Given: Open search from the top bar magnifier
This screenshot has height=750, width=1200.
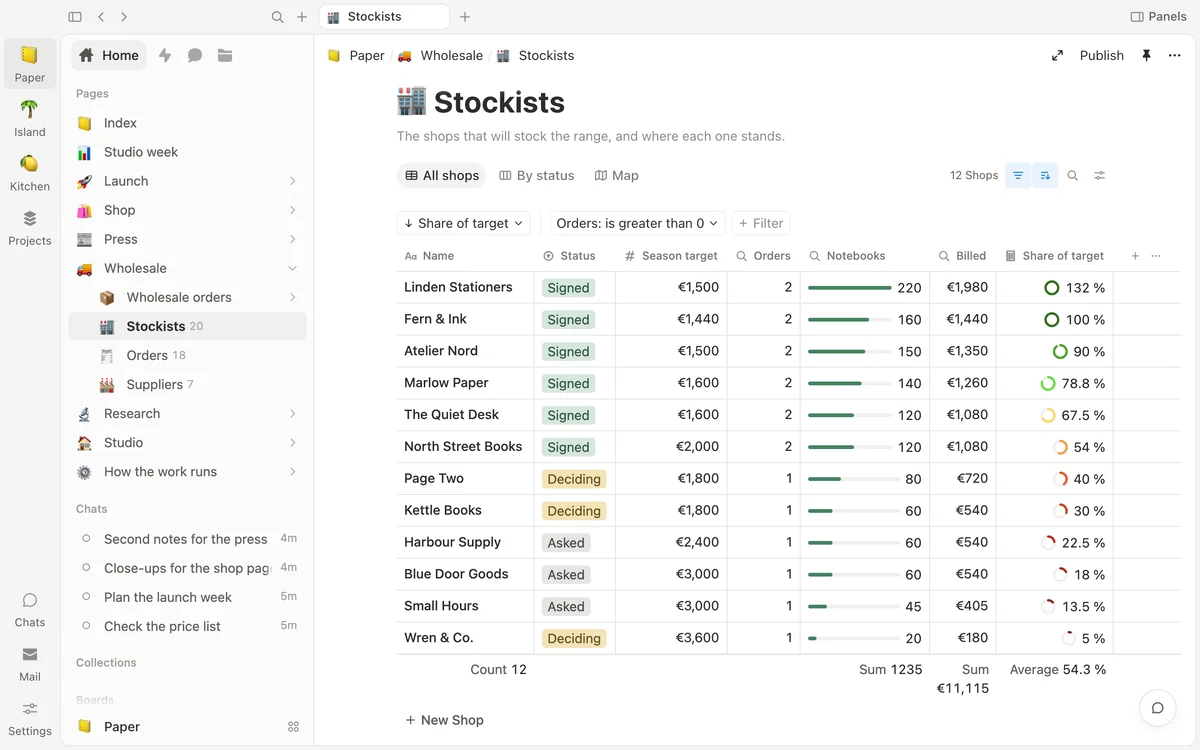Looking at the screenshot, I should coord(278,17).
